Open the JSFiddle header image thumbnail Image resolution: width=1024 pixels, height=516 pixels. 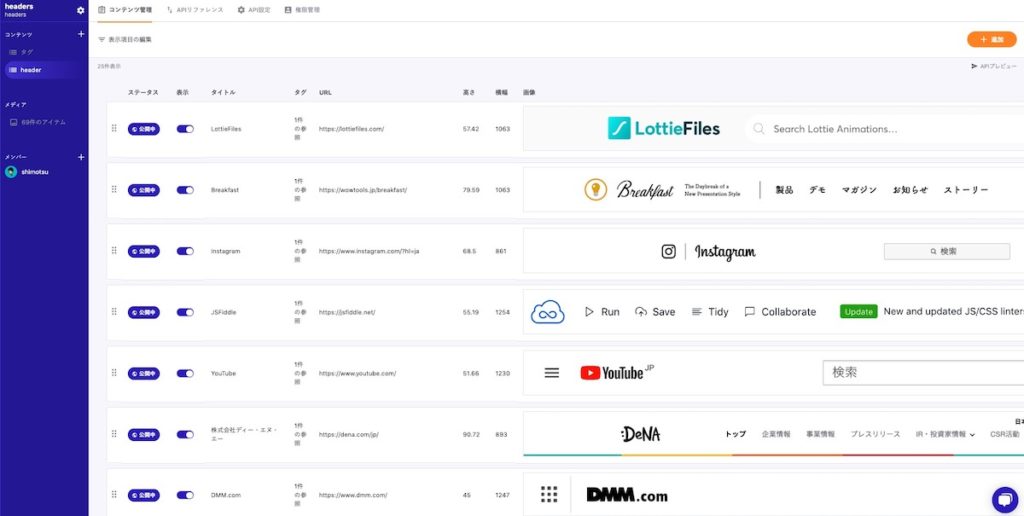(x=773, y=312)
